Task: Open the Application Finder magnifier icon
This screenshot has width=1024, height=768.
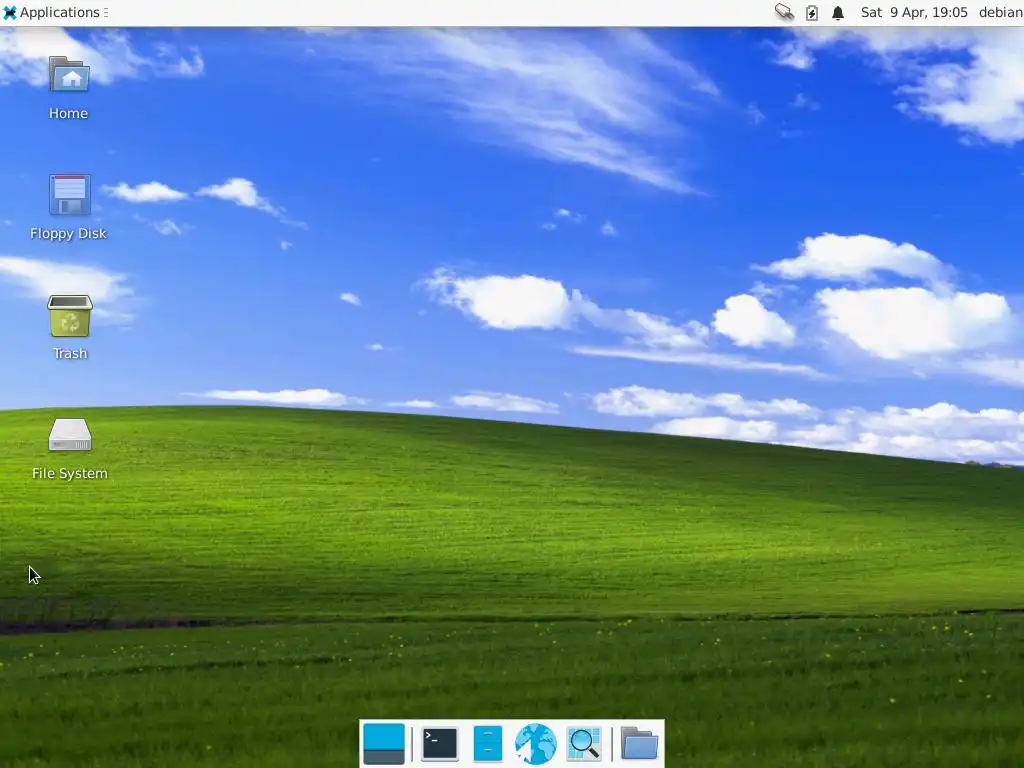Action: (x=584, y=743)
